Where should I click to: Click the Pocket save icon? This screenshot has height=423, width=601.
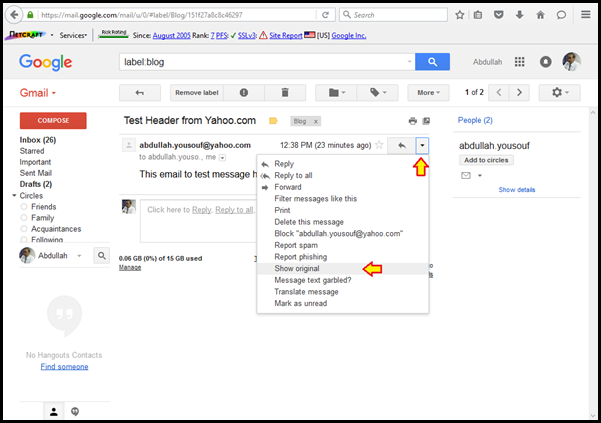point(498,15)
